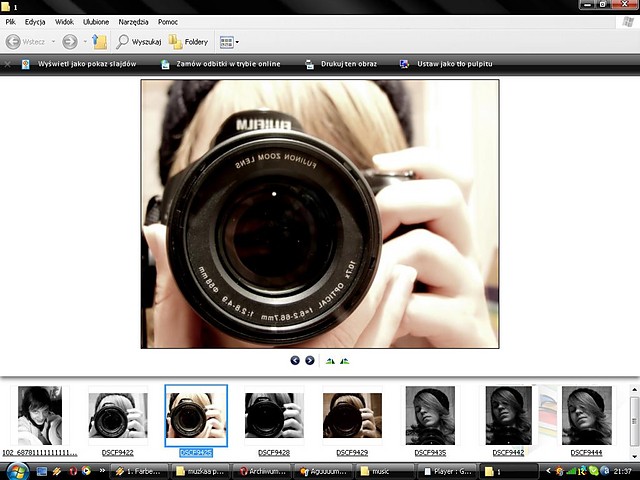640x480 pixels.
Task: Click the online prints order icon
Action: (x=165, y=64)
